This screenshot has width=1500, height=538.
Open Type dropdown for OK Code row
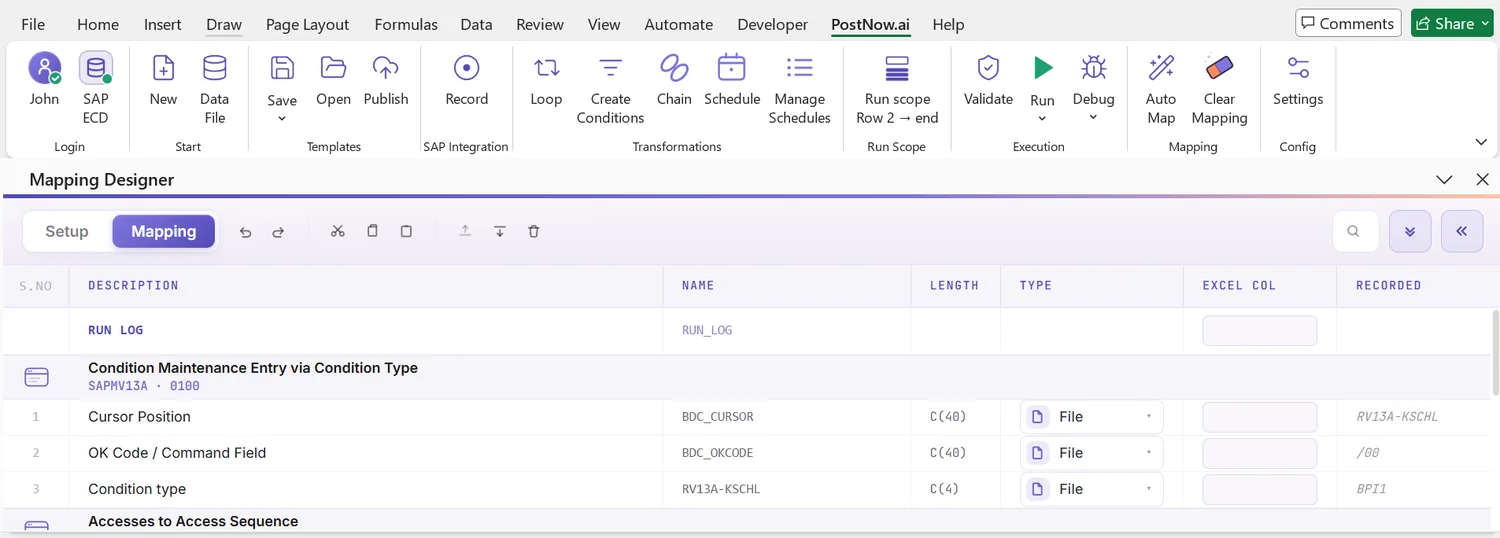pyautogui.click(x=1092, y=453)
